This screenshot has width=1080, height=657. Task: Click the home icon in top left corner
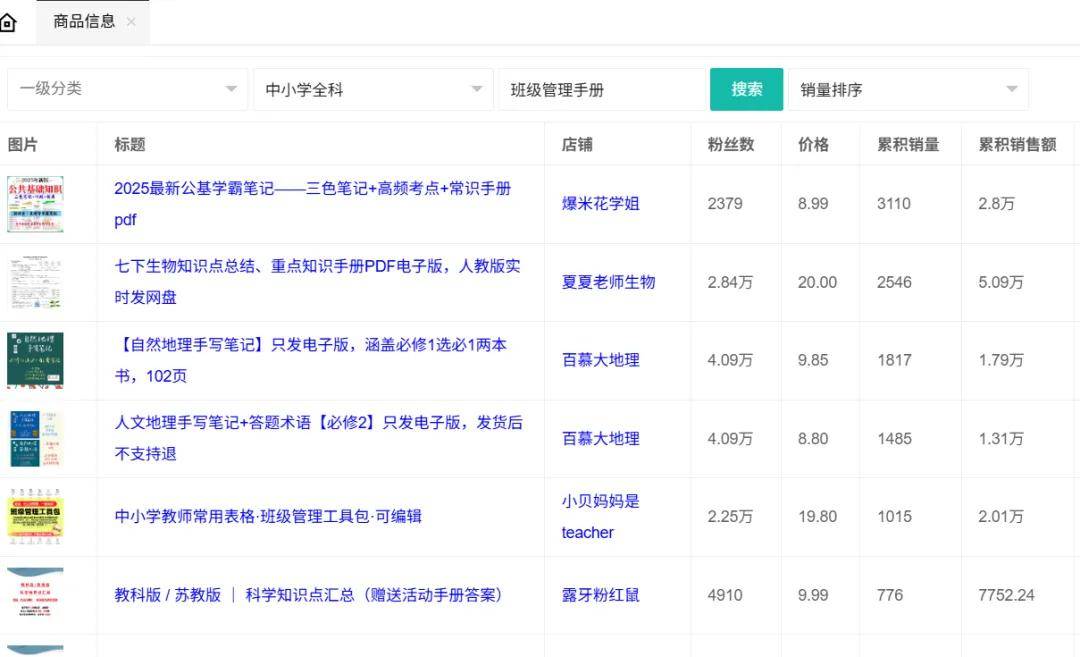click(x=10, y=20)
